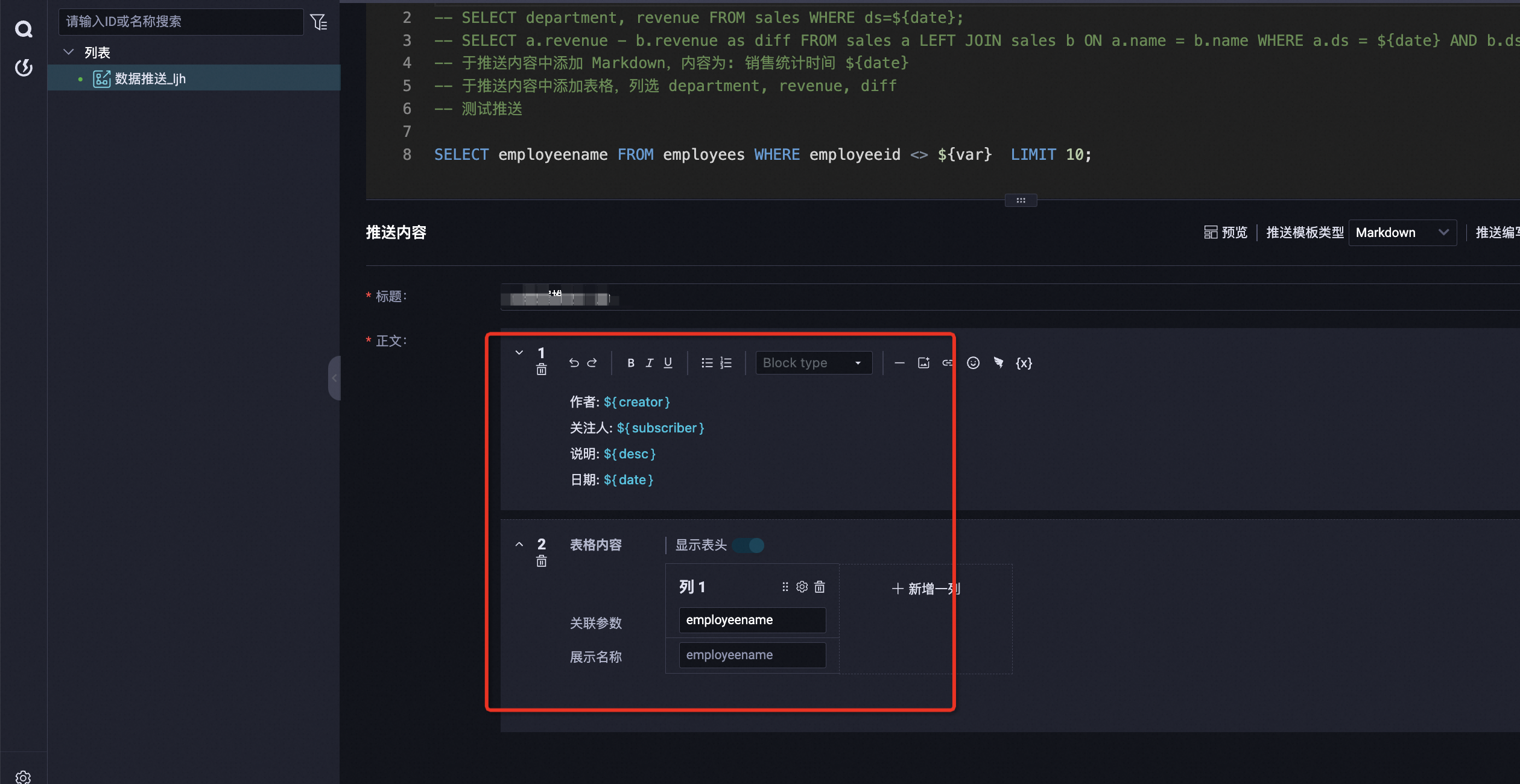Click the {x} insert variable icon
The image size is (1520, 784).
(1024, 362)
